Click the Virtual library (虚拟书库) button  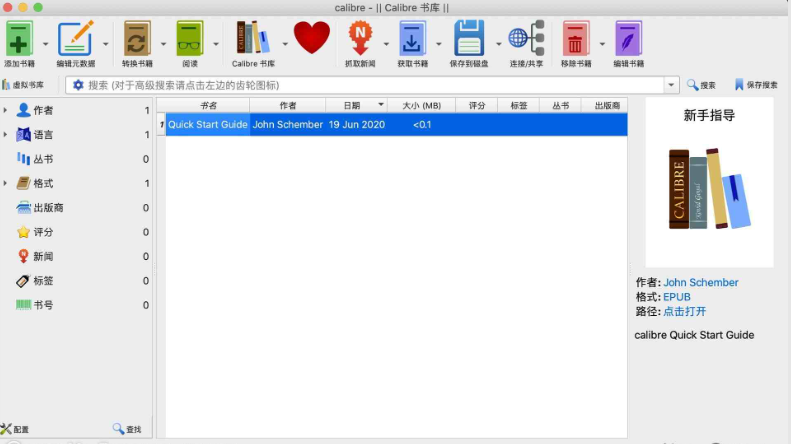(23, 85)
